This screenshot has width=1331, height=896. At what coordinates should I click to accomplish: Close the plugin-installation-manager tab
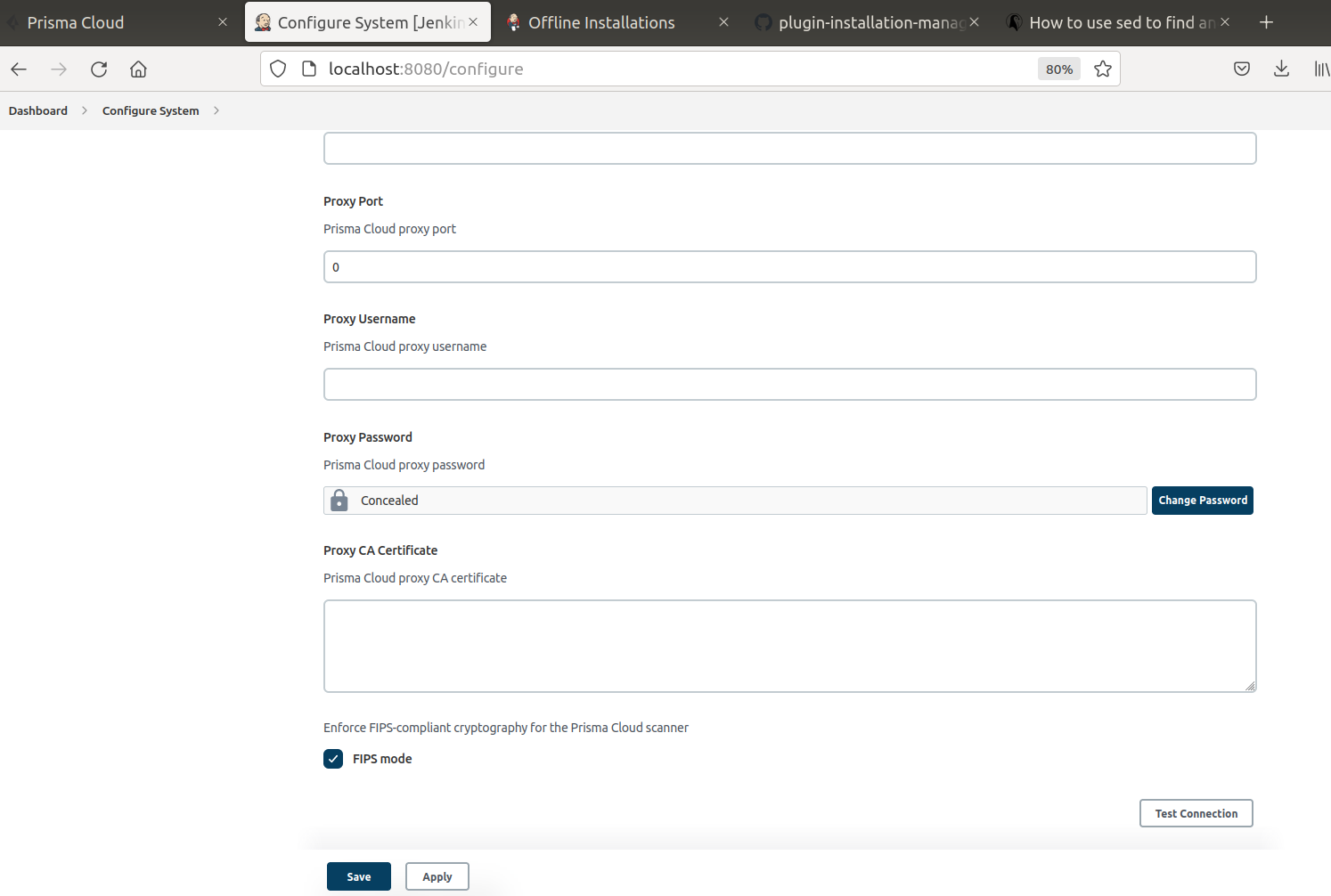(x=975, y=22)
